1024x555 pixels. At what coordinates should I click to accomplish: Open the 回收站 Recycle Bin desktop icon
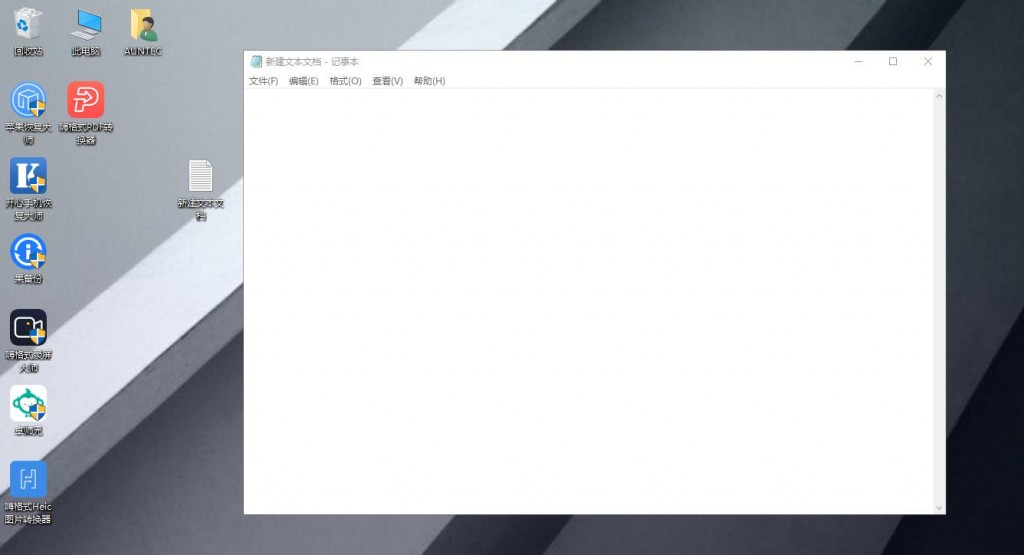[27, 31]
